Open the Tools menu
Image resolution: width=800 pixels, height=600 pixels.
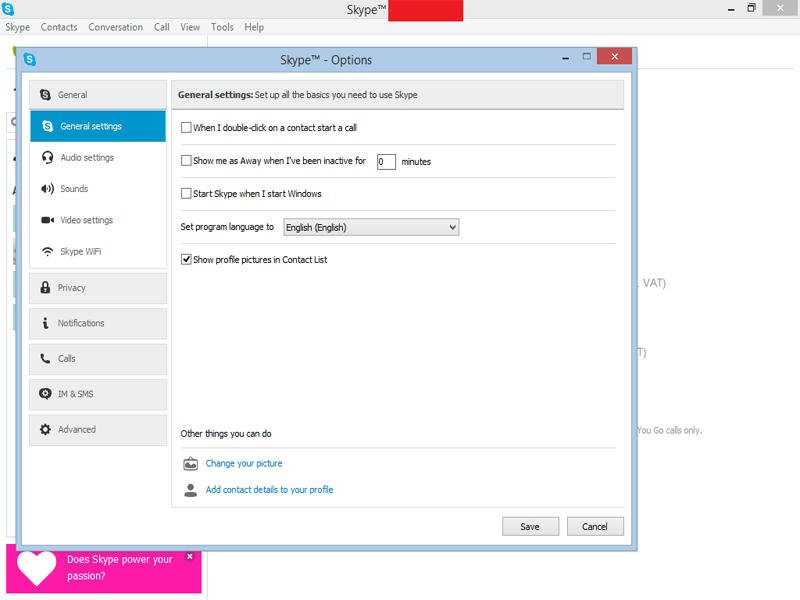pos(222,27)
